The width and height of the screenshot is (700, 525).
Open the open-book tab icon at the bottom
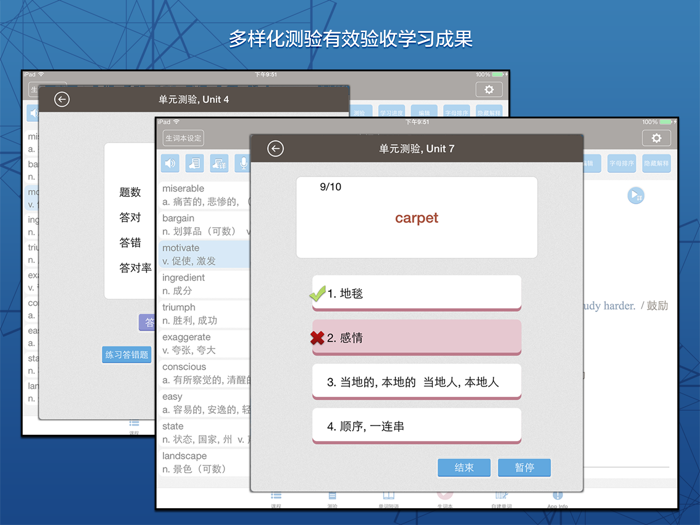click(388, 498)
